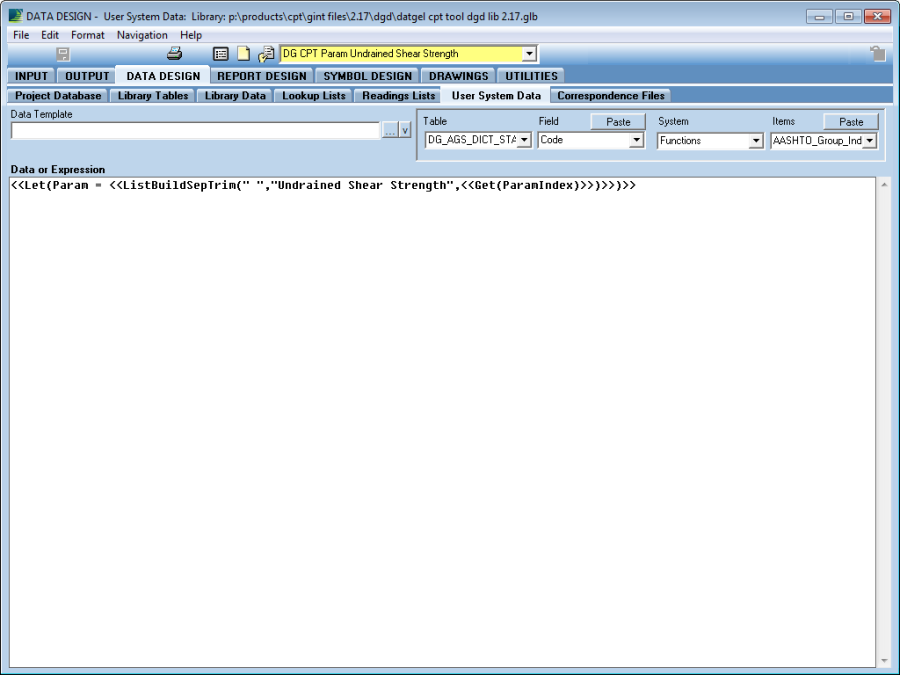Click the small v button beside Data Template
900x675 pixels.
click(404, 130)
